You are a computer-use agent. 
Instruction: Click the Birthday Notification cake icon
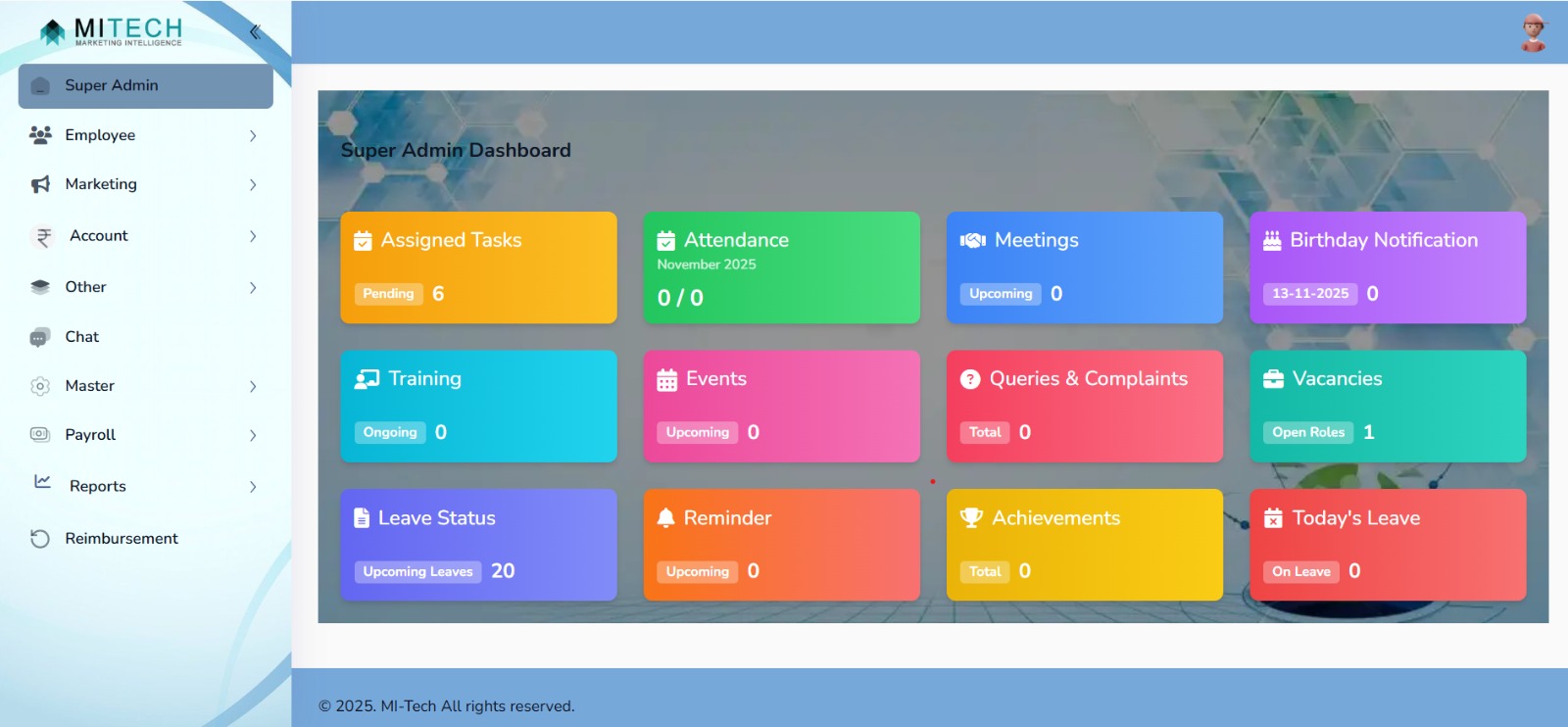pyautogui.click(x=1272, y=240)
